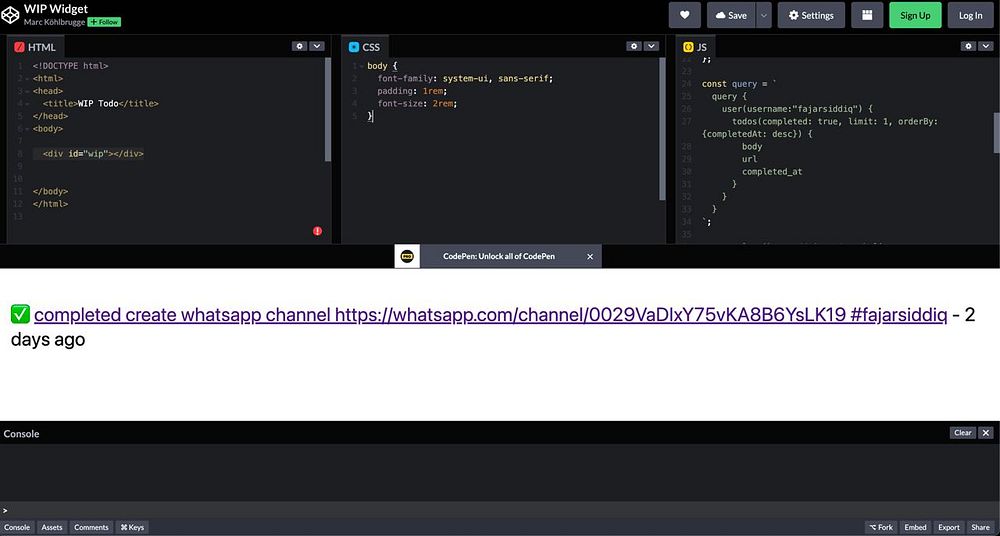Click the Log In button
This screenshot has width=1000, height=536.
[x=970, y=15]
